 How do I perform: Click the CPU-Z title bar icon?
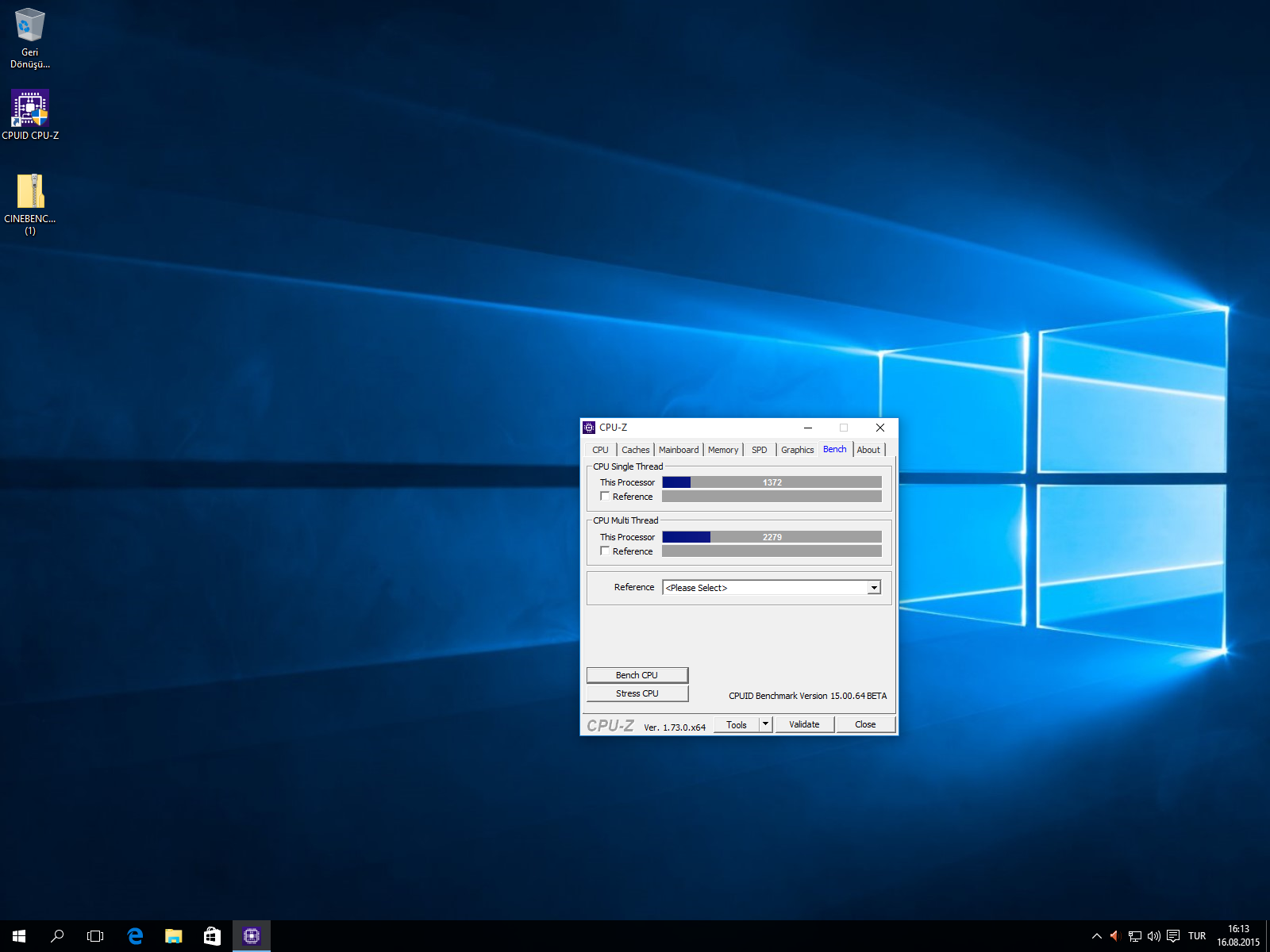[x=589, y=428]
